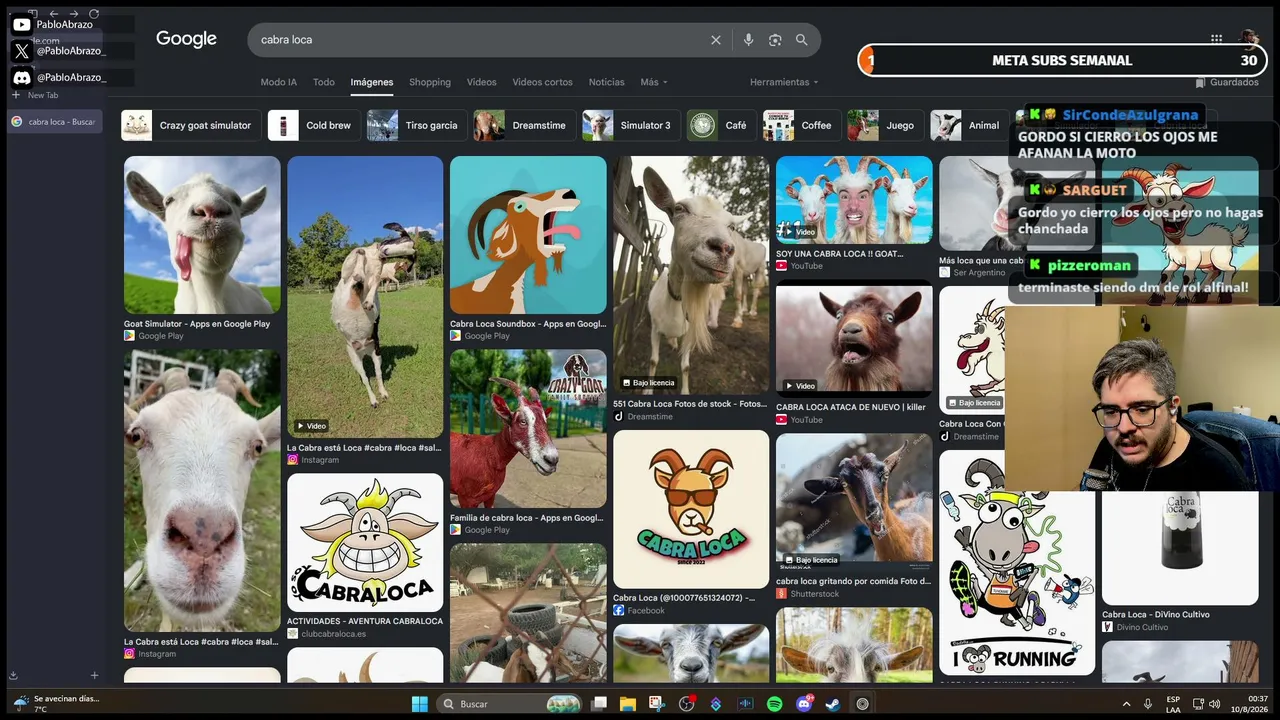Open the weather widget on the taskbar

coord(56,704)
